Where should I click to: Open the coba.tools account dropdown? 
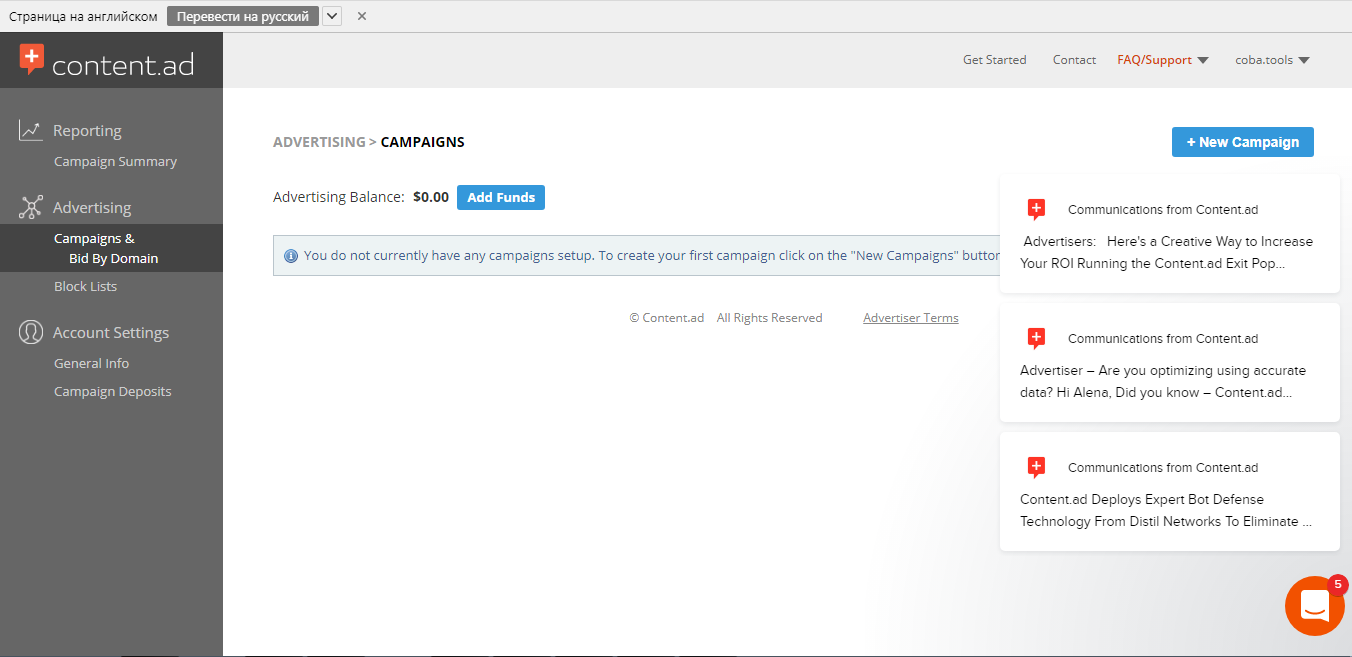[1272, 60]
